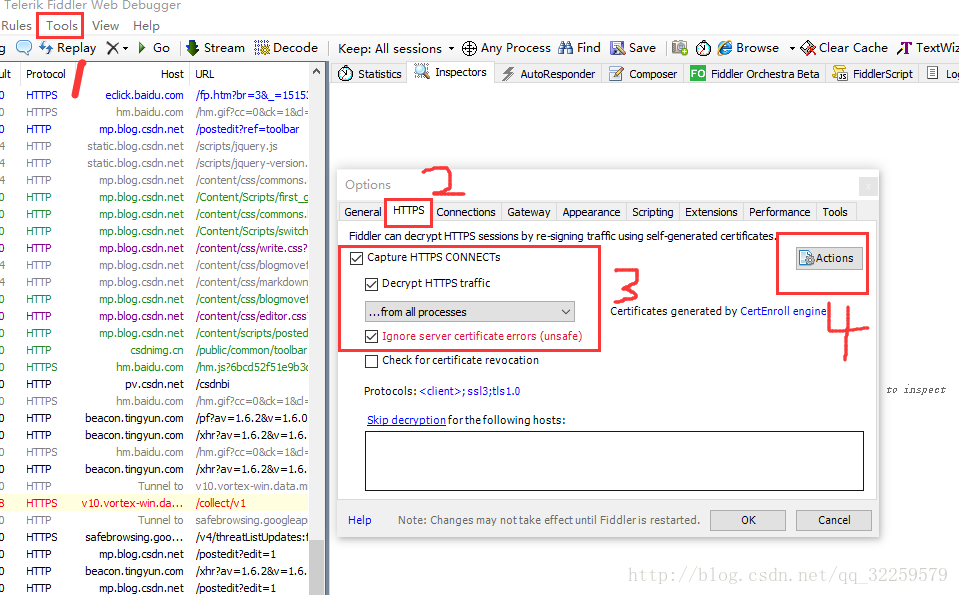This screenshot has width=959, height=595.
Task: Select the General options tab
Action: point(362,212)
